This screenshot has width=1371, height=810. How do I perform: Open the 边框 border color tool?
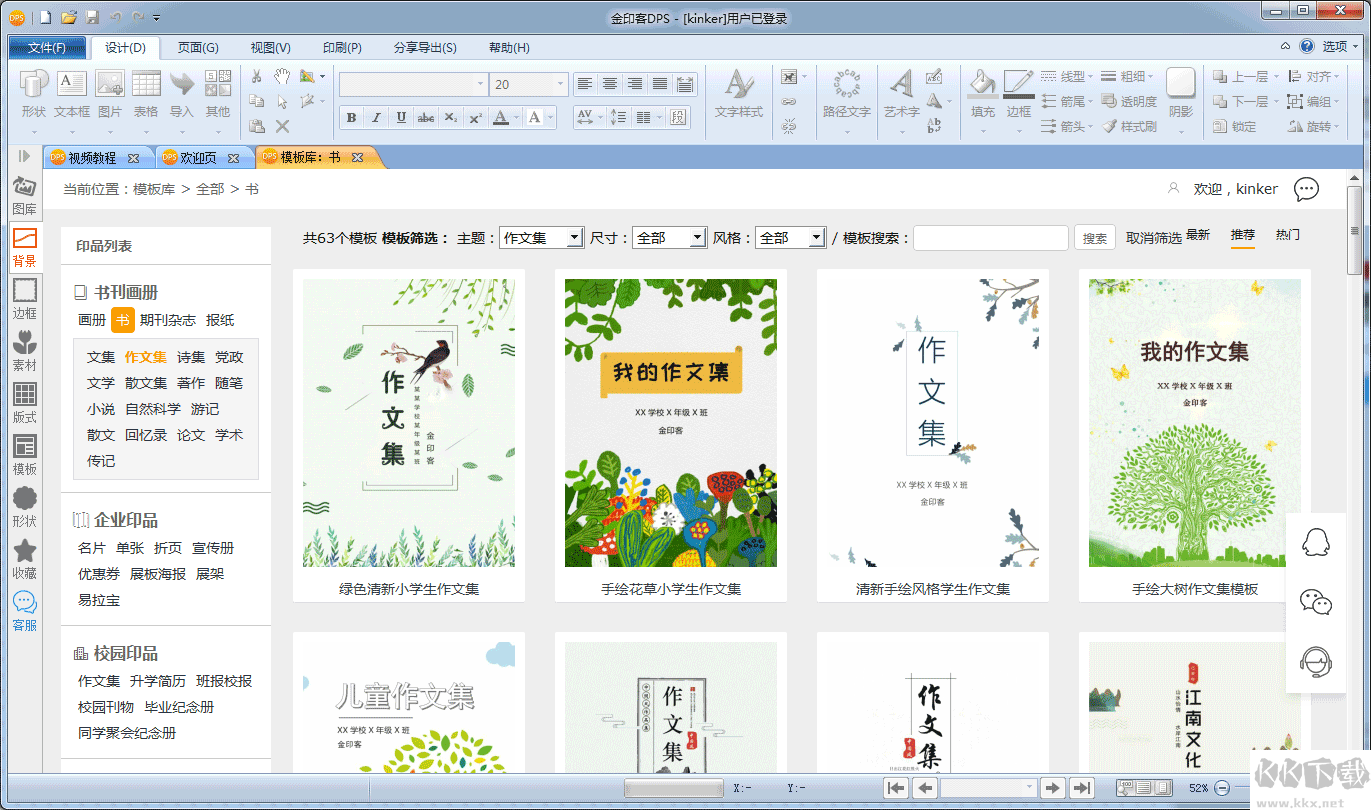1019,94
